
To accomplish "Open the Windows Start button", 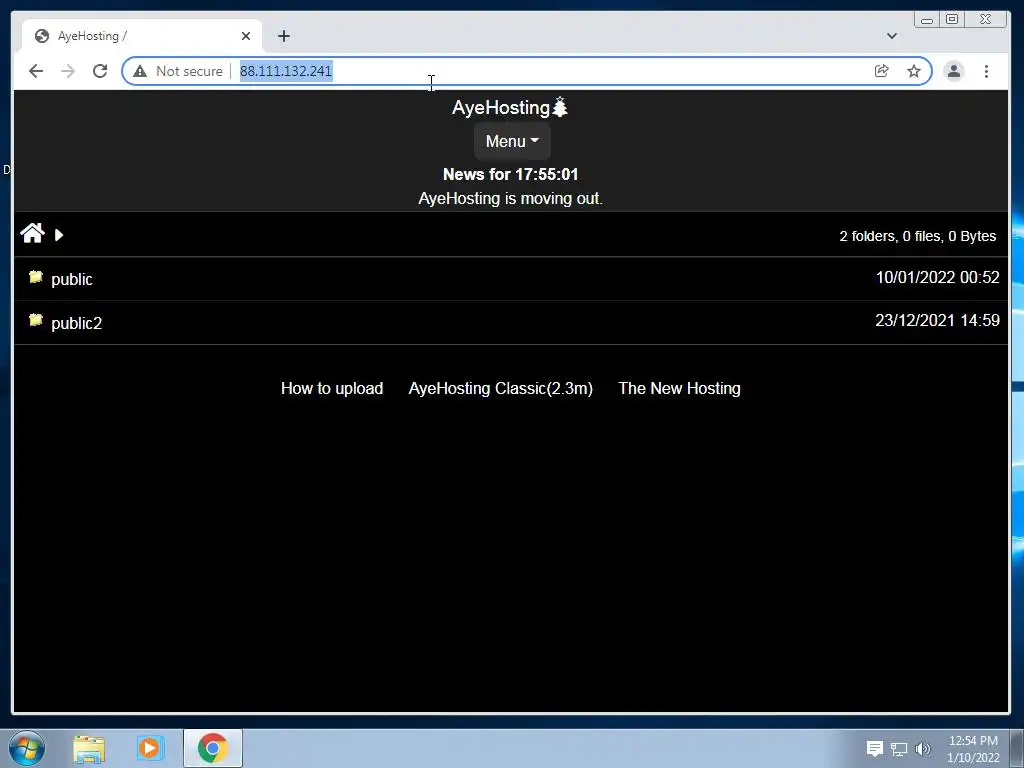I will coord(27,748).
